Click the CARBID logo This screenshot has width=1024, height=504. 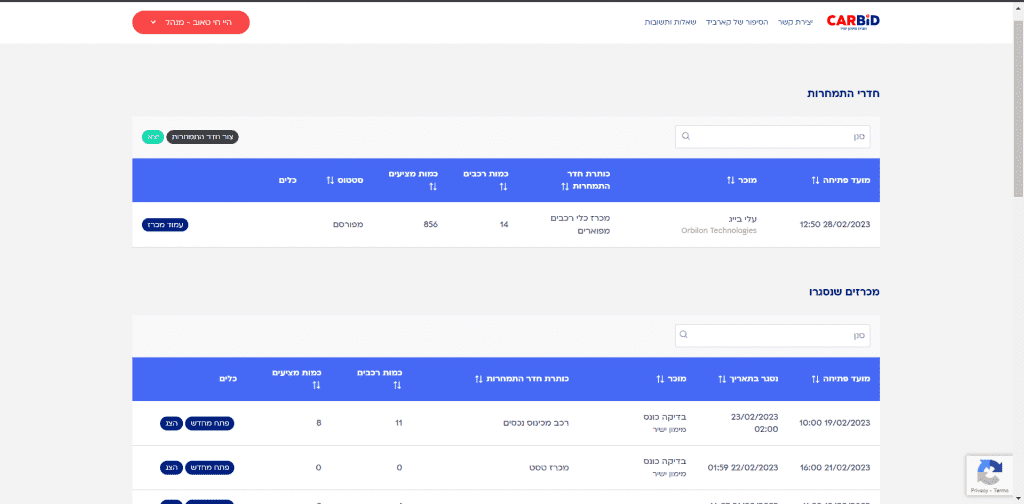[x=853, y=21]
